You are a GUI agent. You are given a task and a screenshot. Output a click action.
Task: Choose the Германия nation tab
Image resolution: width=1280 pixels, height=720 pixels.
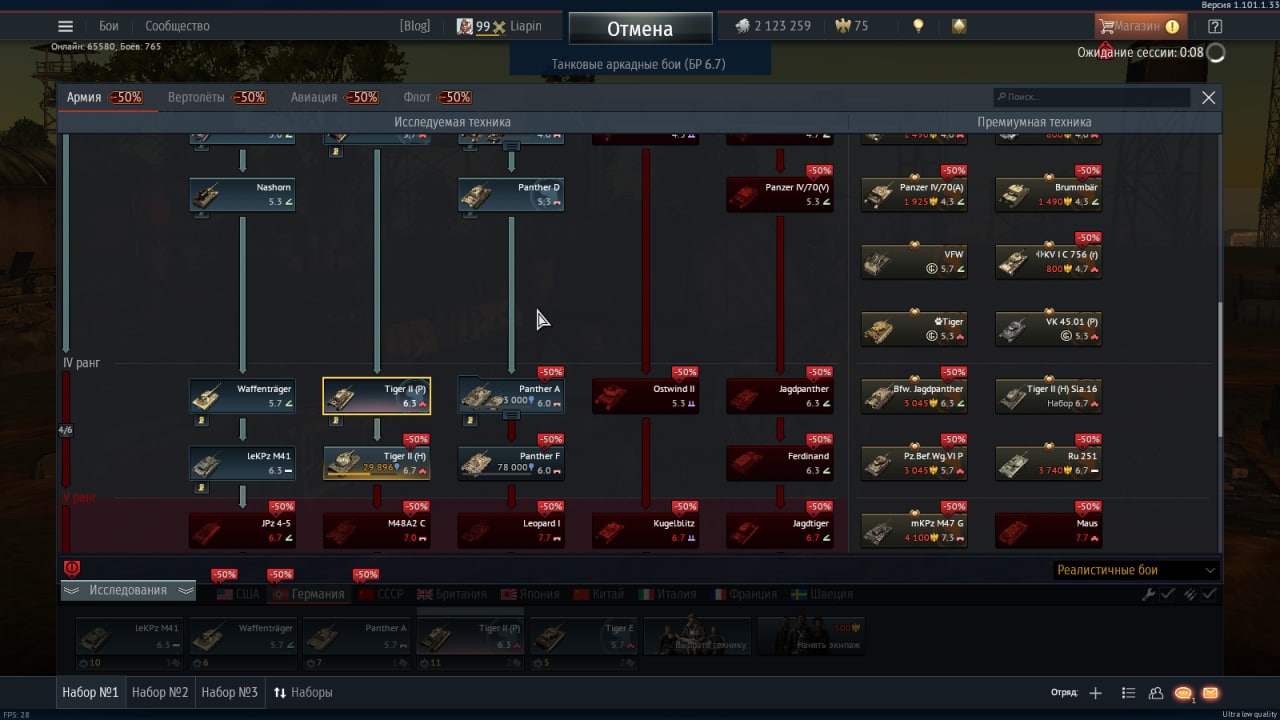309,594
